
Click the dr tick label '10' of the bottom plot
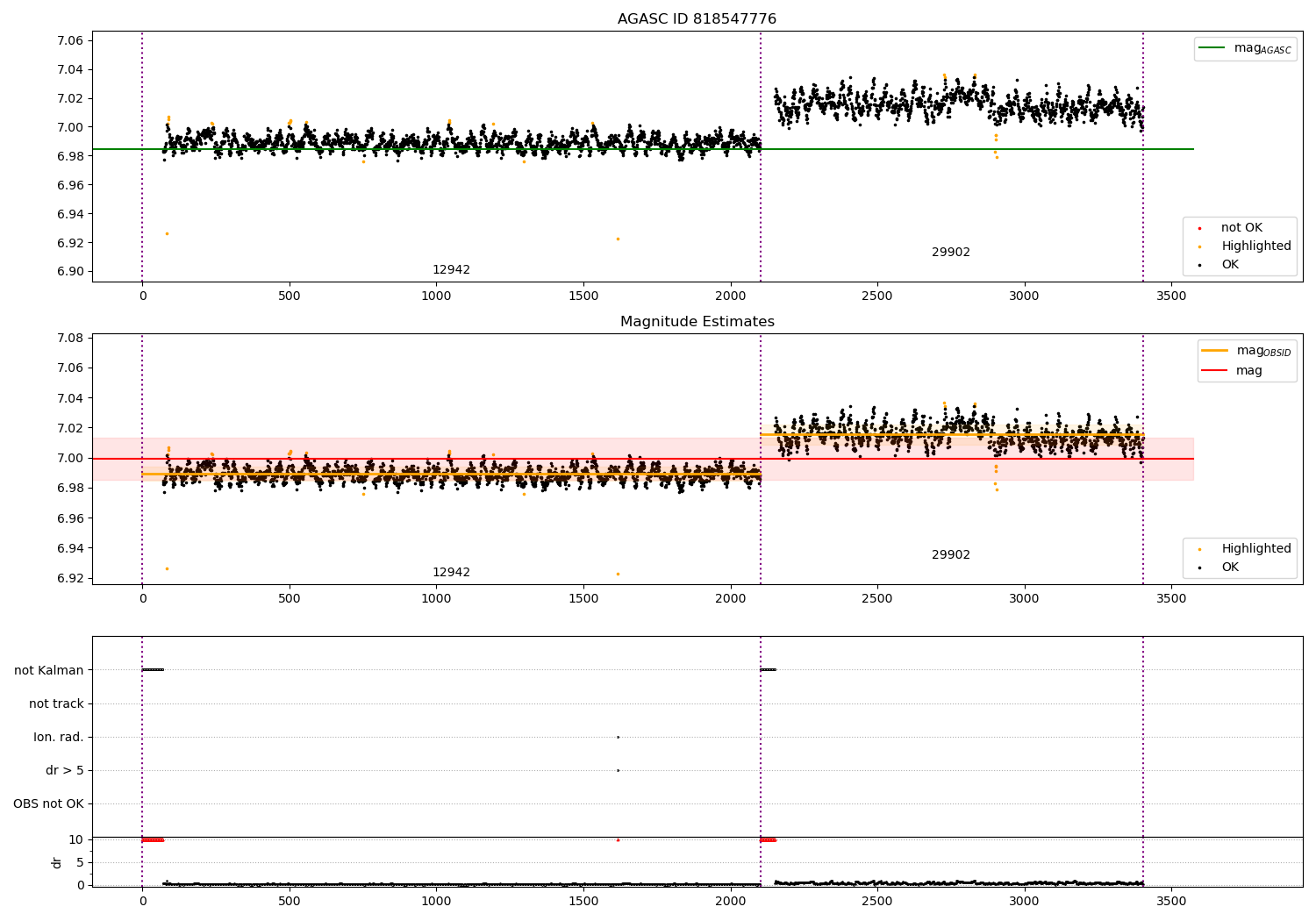tap(76, 840)
